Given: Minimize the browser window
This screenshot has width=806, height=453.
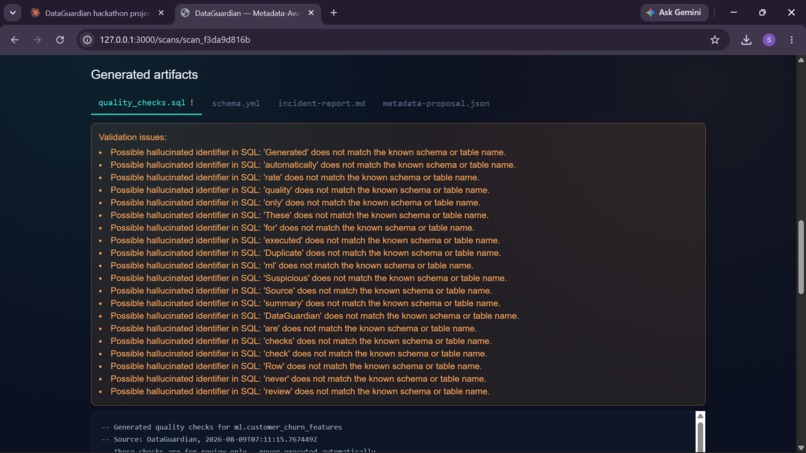Looking at the screenshot, I should point(734,12).
